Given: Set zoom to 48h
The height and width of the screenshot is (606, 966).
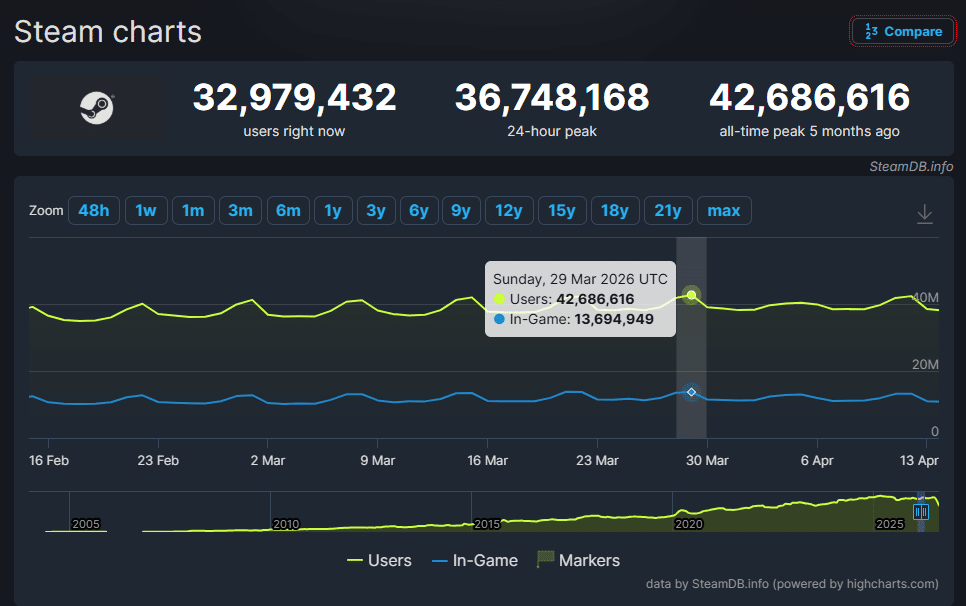Looking at the screenshot, I should [94, 211].
